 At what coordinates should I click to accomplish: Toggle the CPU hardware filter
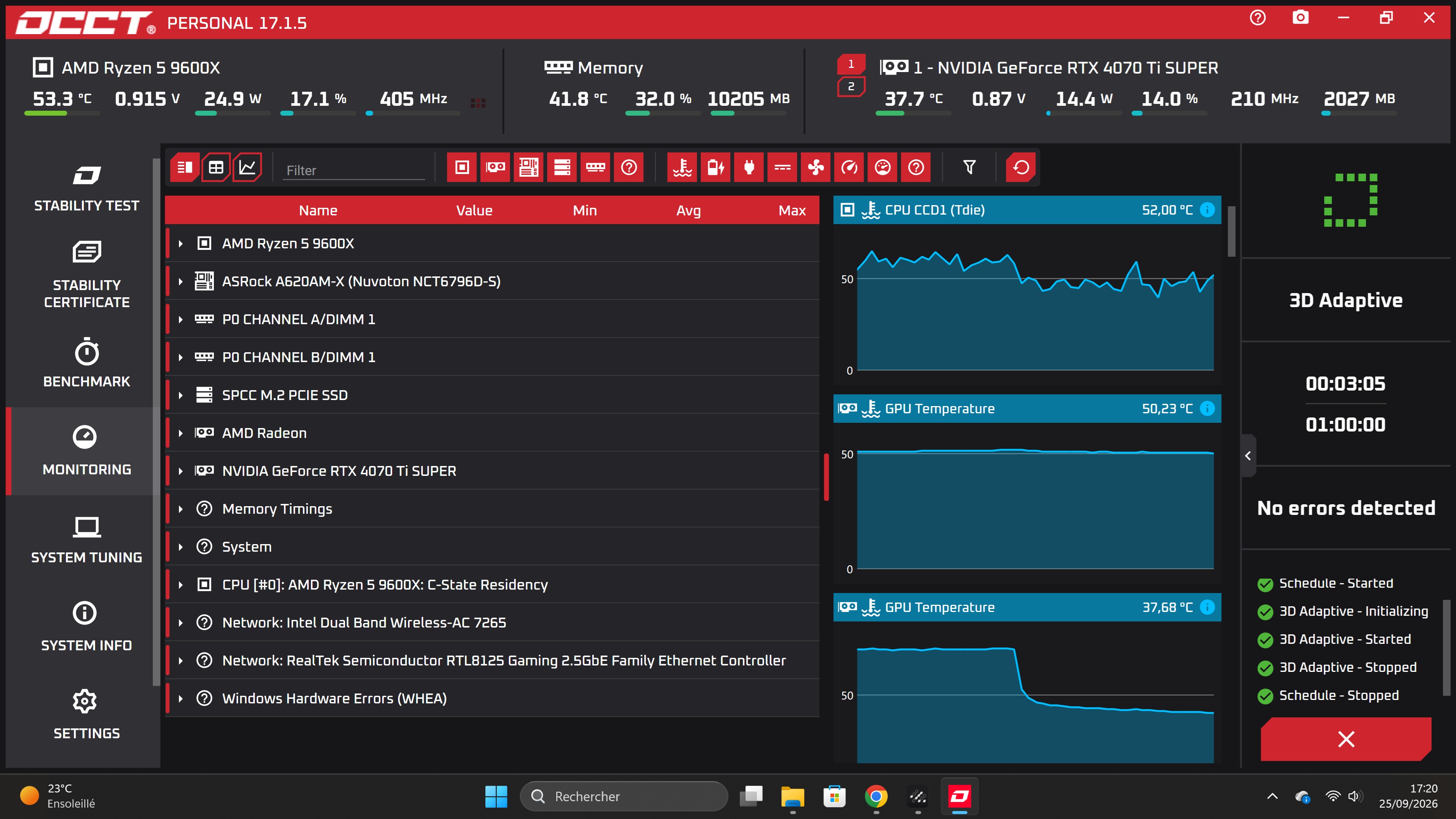[x=462, y=167]
